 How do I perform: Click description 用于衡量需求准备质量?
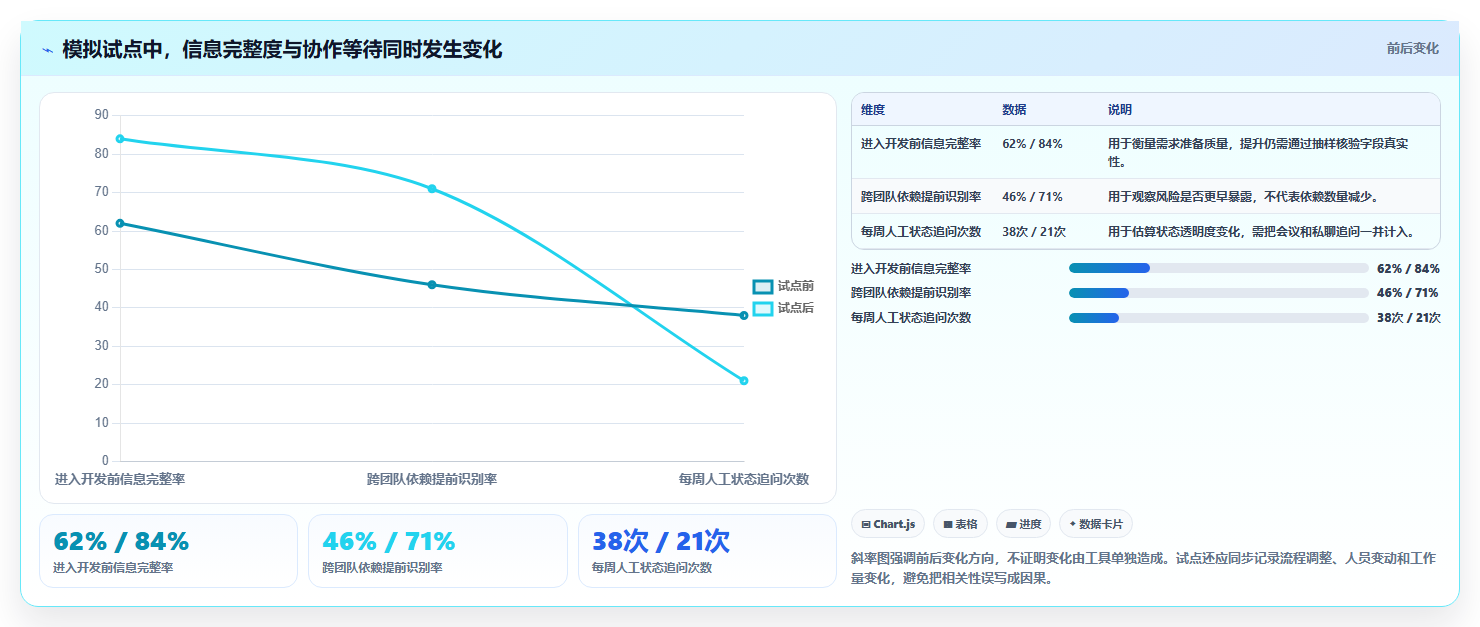(1258, 153)
